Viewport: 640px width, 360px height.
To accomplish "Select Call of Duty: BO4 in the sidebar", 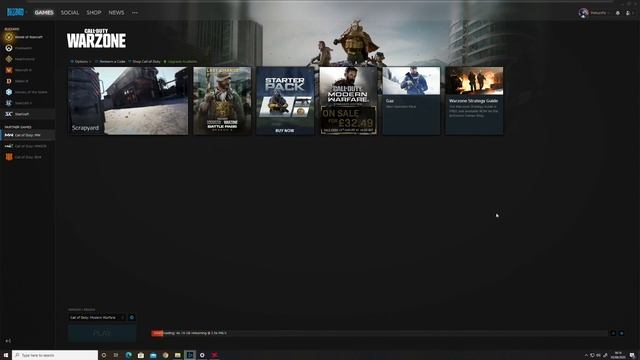I will pos(27,157).
